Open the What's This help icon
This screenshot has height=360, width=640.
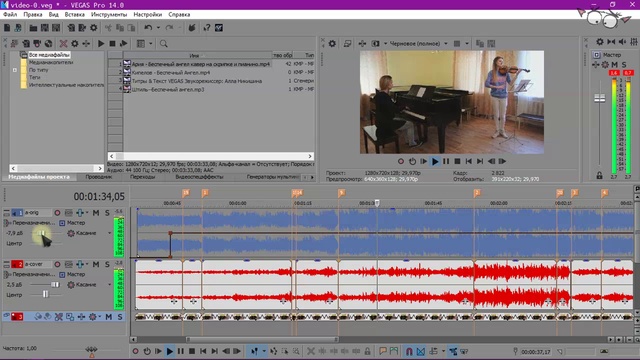[x=207, y=28]
